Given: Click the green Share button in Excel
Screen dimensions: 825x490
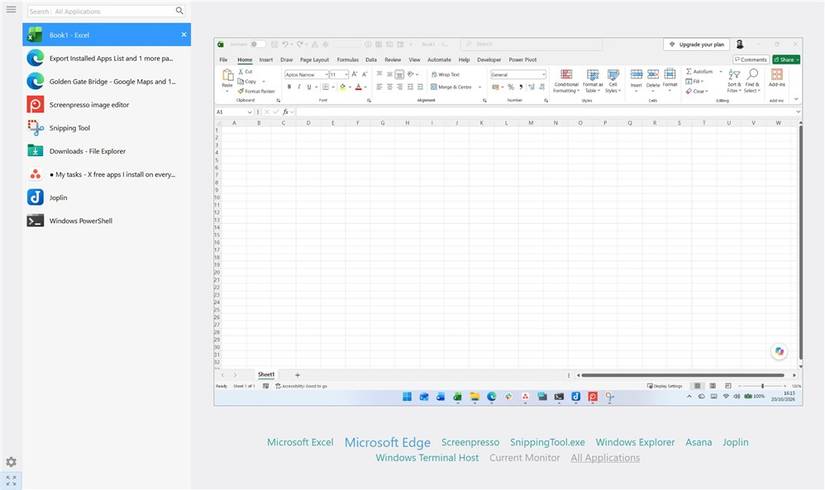Looking at the screenshot, I should click(x=786, y=59).
